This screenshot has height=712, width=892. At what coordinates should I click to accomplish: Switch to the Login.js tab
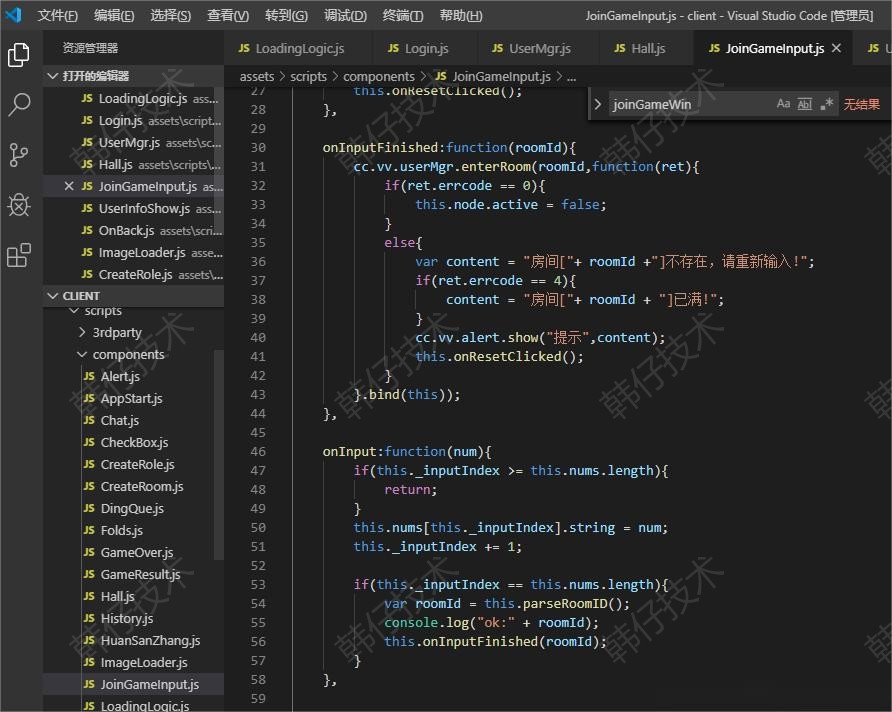pos(423,48)
